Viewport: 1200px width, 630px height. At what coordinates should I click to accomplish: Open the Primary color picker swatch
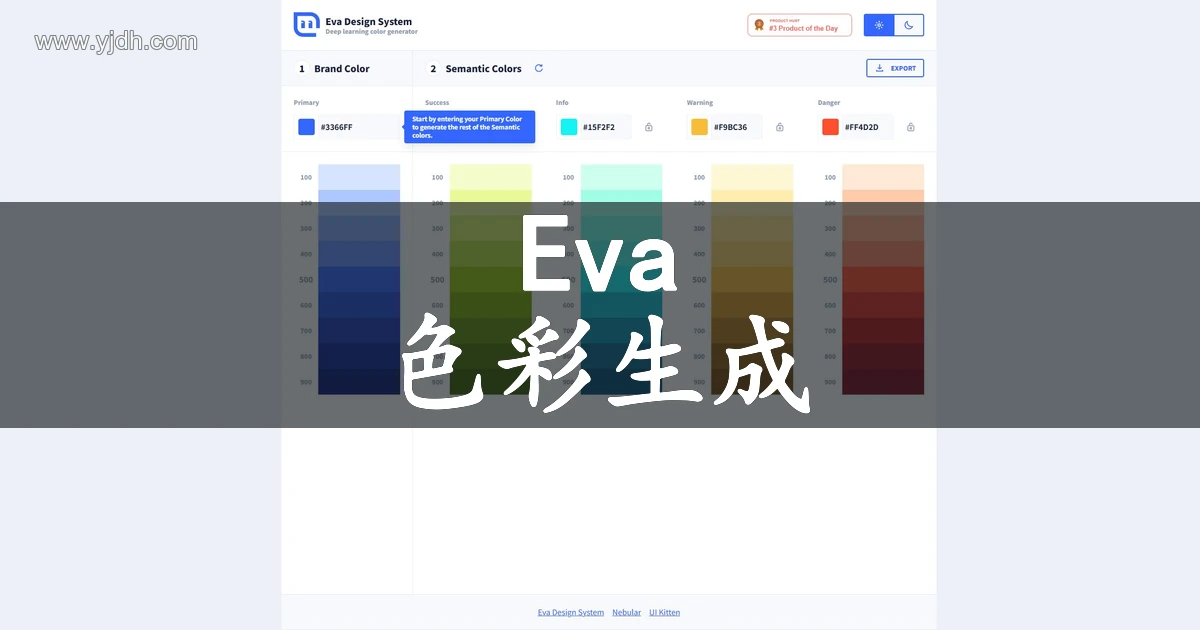tap(306, 127)
